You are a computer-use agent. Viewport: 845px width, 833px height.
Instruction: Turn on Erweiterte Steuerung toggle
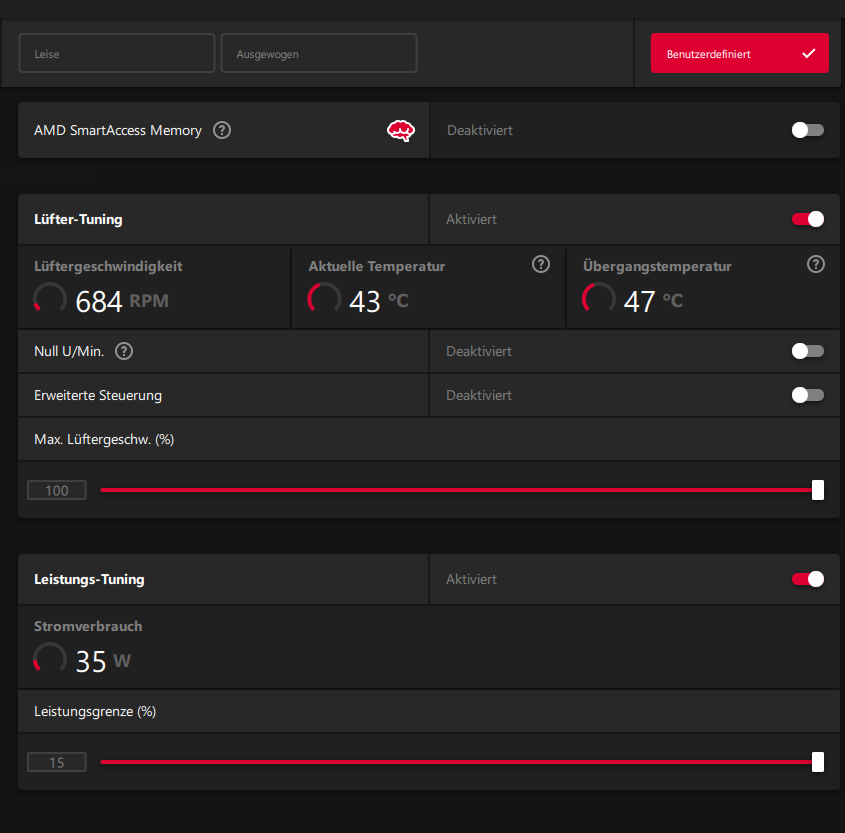[x=807, y=395]
